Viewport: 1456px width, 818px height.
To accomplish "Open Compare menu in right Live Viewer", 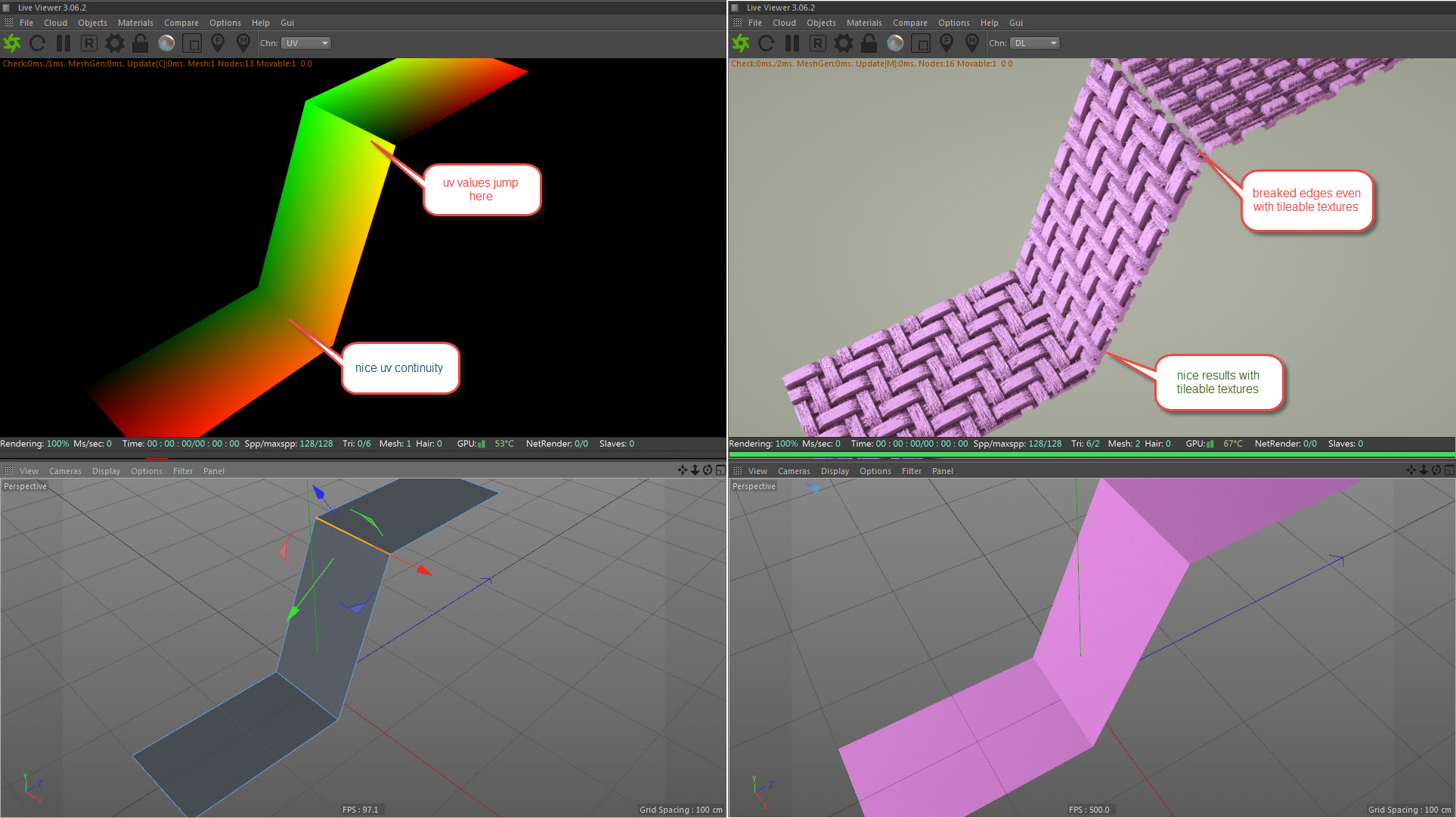I will [x=909, y=23].
